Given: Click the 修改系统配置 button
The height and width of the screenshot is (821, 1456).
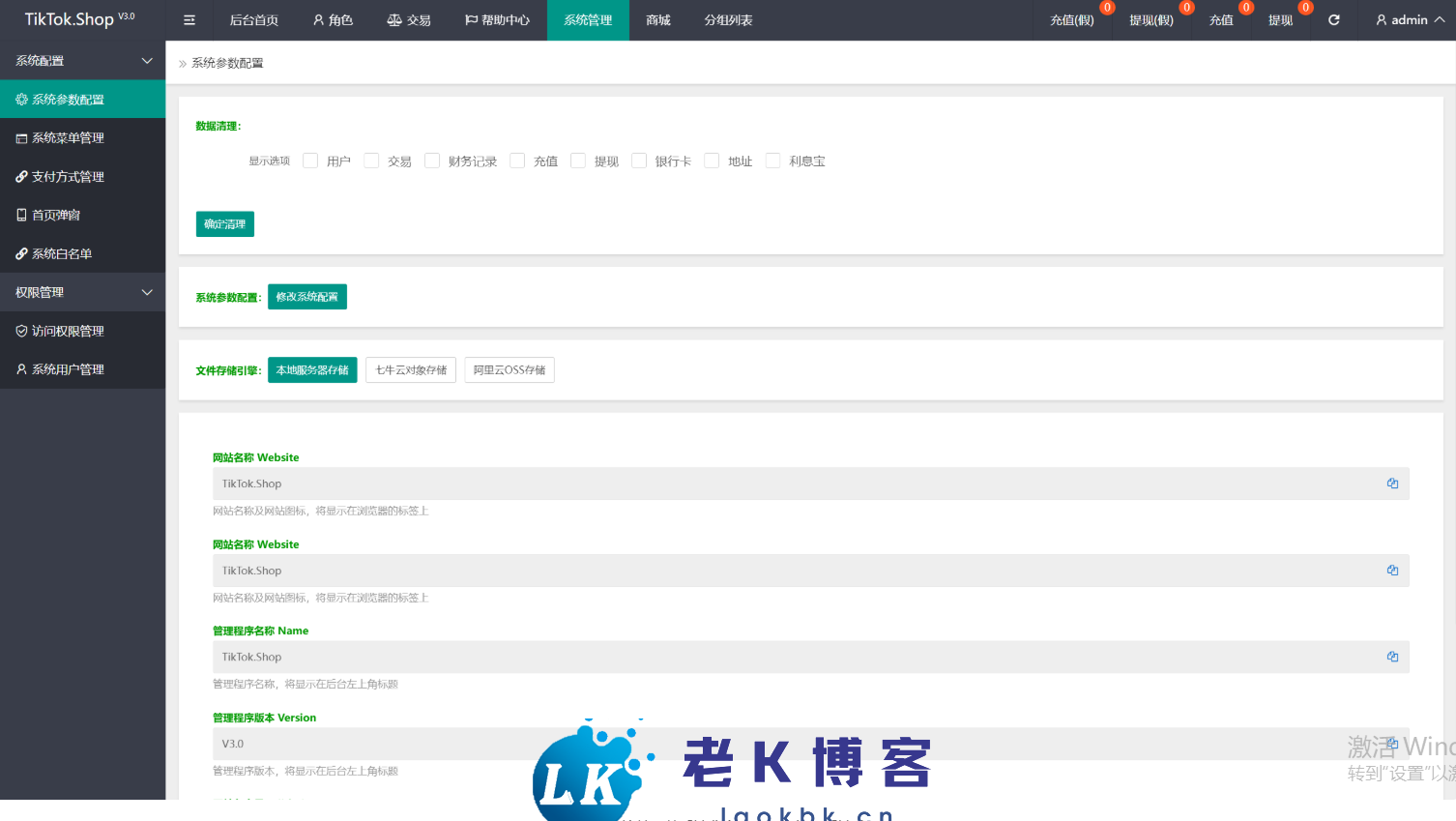Looking at the screenshot, I should tap(306, 297).
